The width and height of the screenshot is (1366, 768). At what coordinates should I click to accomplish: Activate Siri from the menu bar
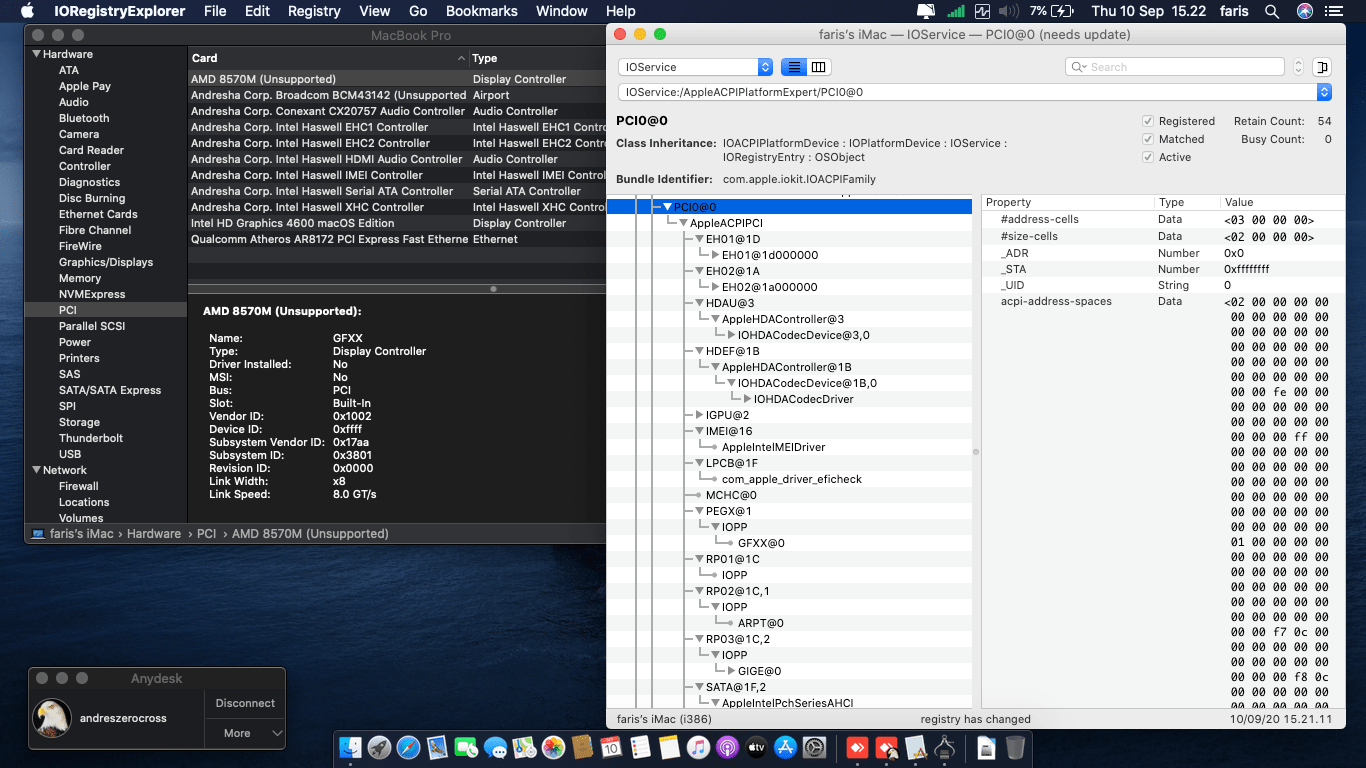coord(1304,11)
